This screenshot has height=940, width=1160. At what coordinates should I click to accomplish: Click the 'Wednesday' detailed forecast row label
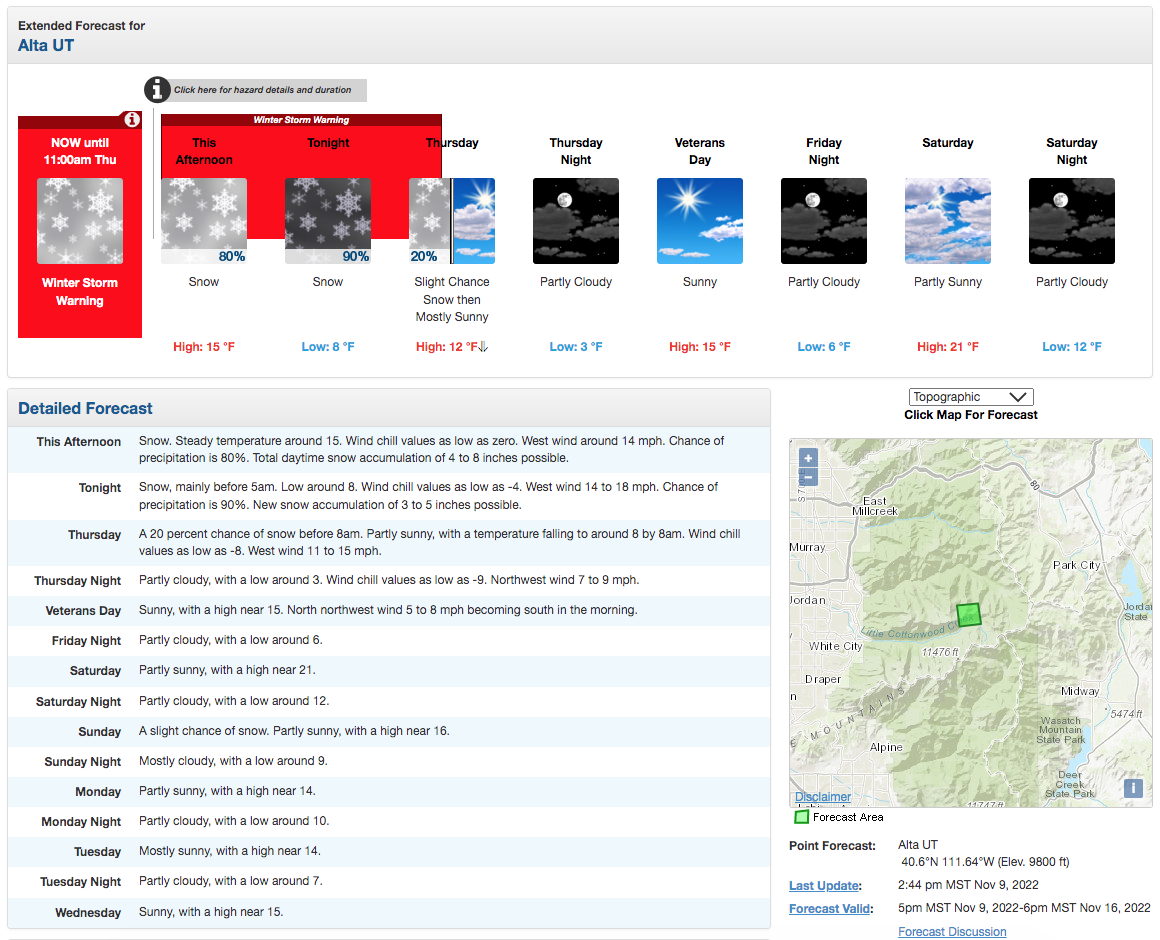88,913
